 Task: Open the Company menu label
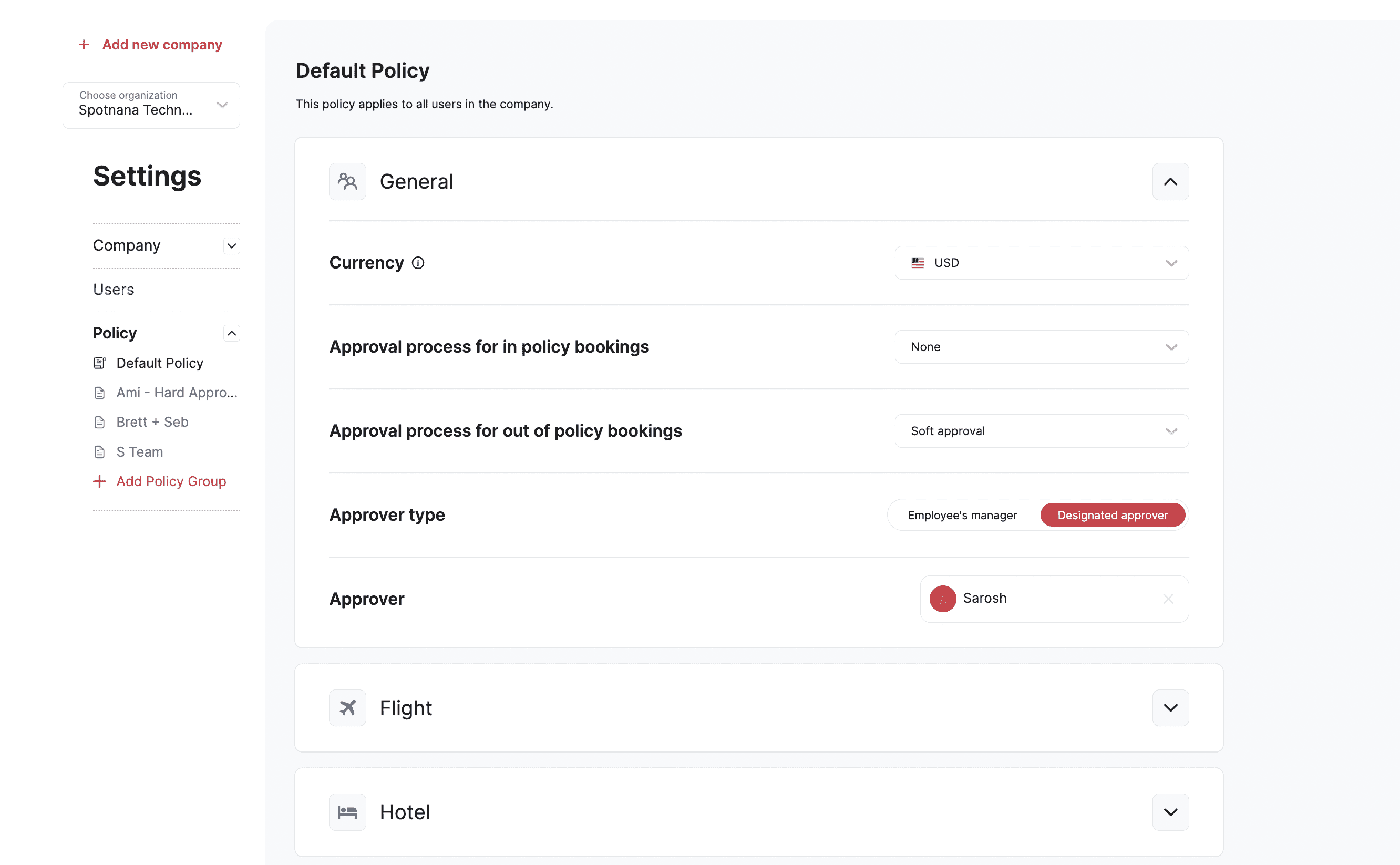click(127, 245)
